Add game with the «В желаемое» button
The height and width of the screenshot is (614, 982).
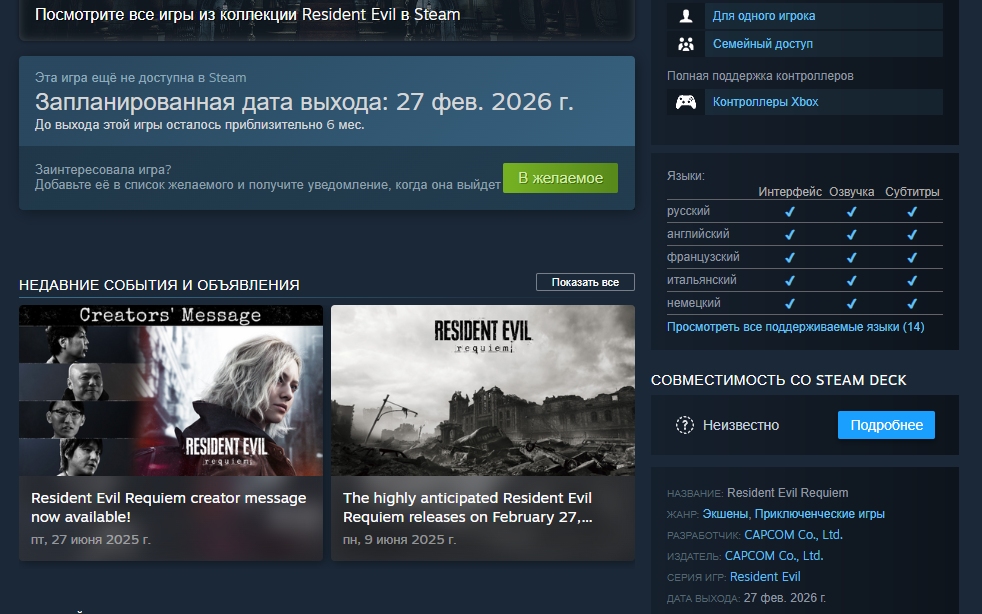[x=560, y=178]
